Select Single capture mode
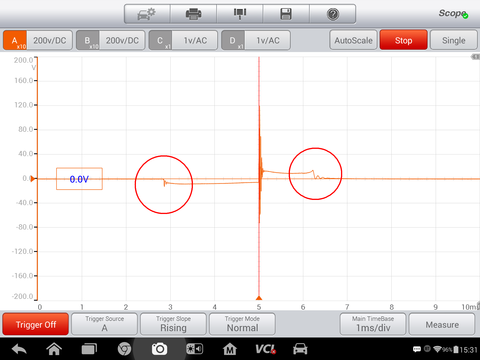Screen dimensions: 480x360 (x=454, y=40)
